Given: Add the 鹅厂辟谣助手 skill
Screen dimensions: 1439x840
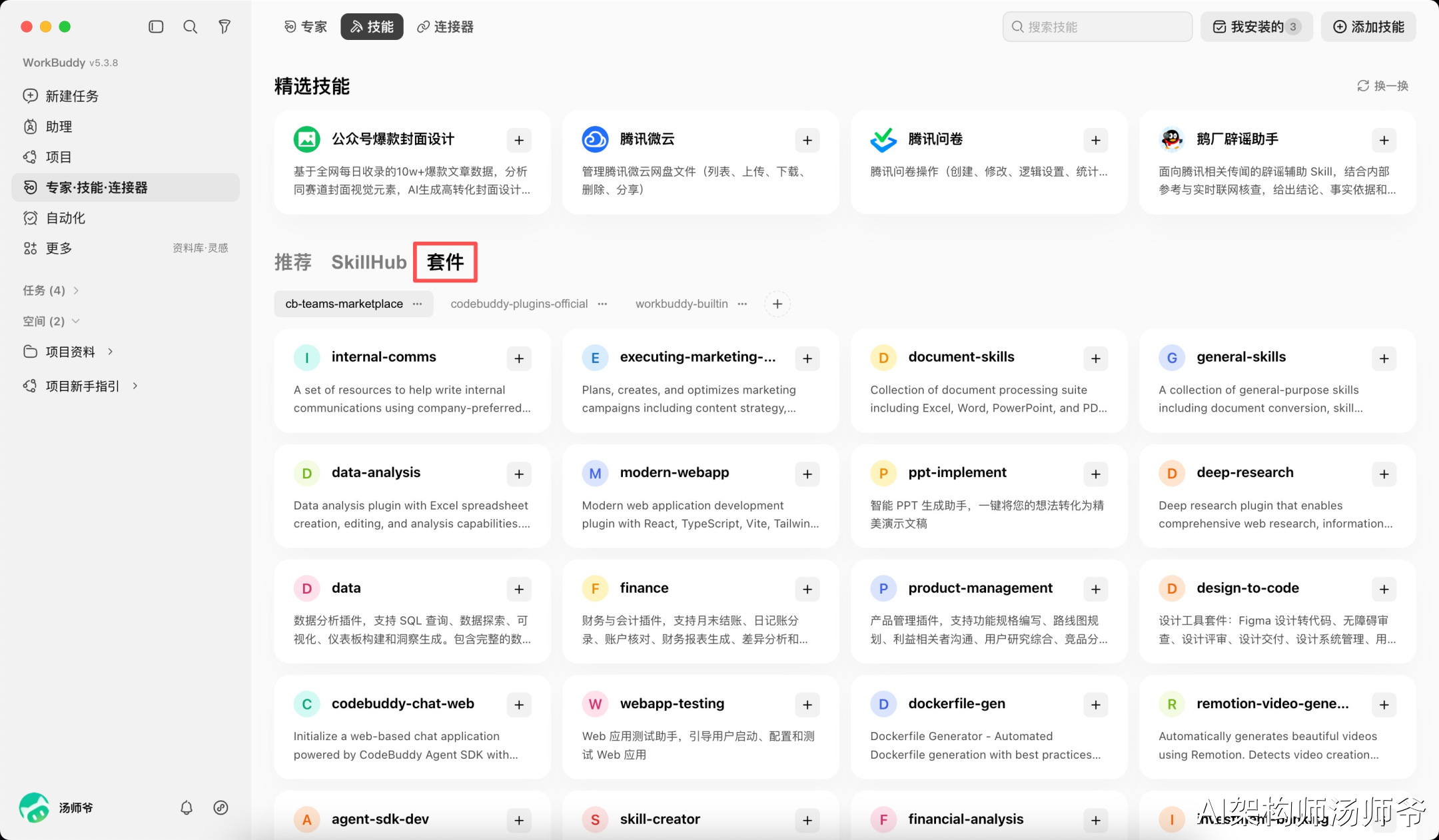Looking at the screenshot, I should [x=1384, y=140].
